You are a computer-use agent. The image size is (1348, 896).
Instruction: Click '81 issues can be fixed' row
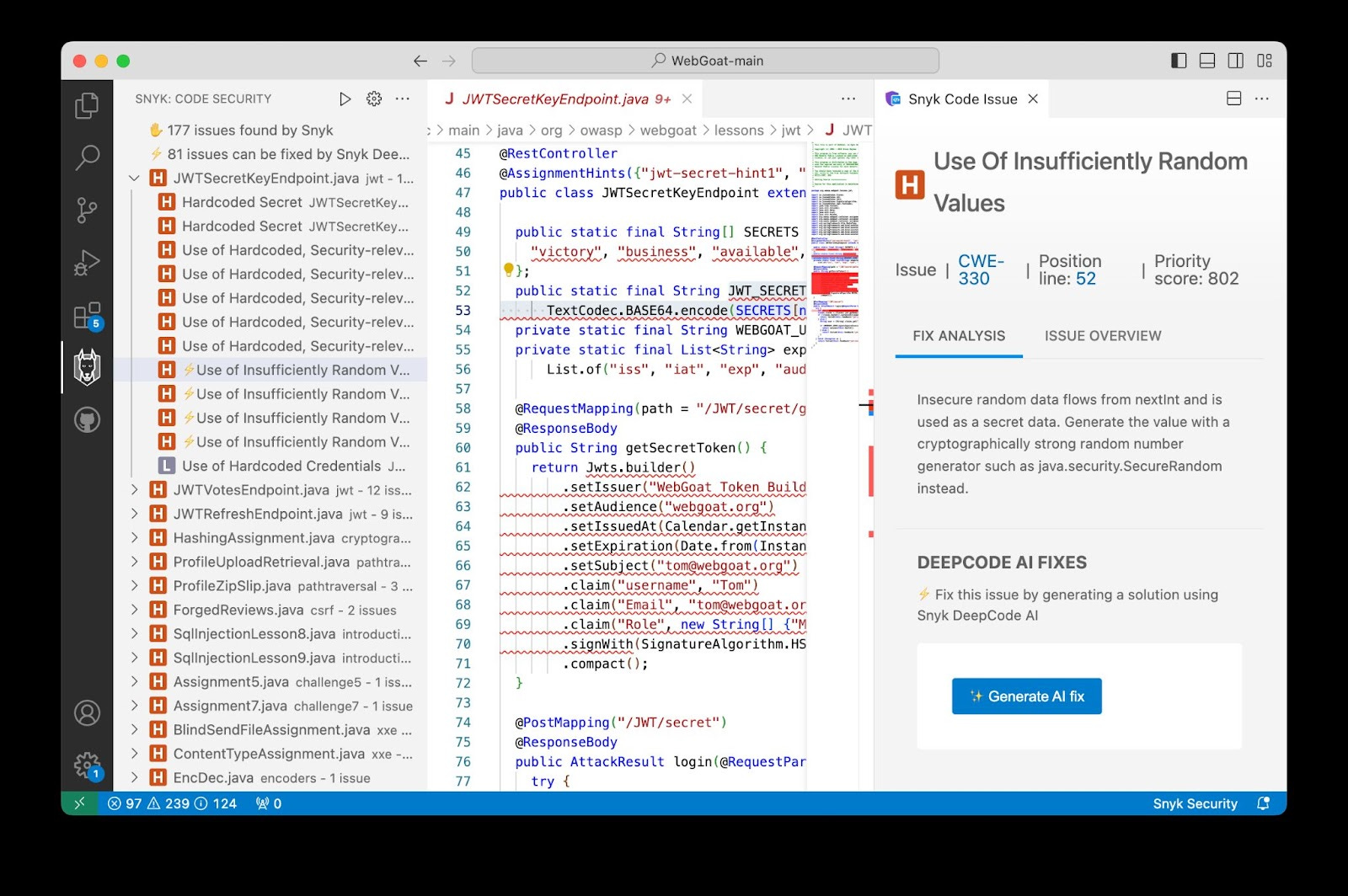(270, 154)
